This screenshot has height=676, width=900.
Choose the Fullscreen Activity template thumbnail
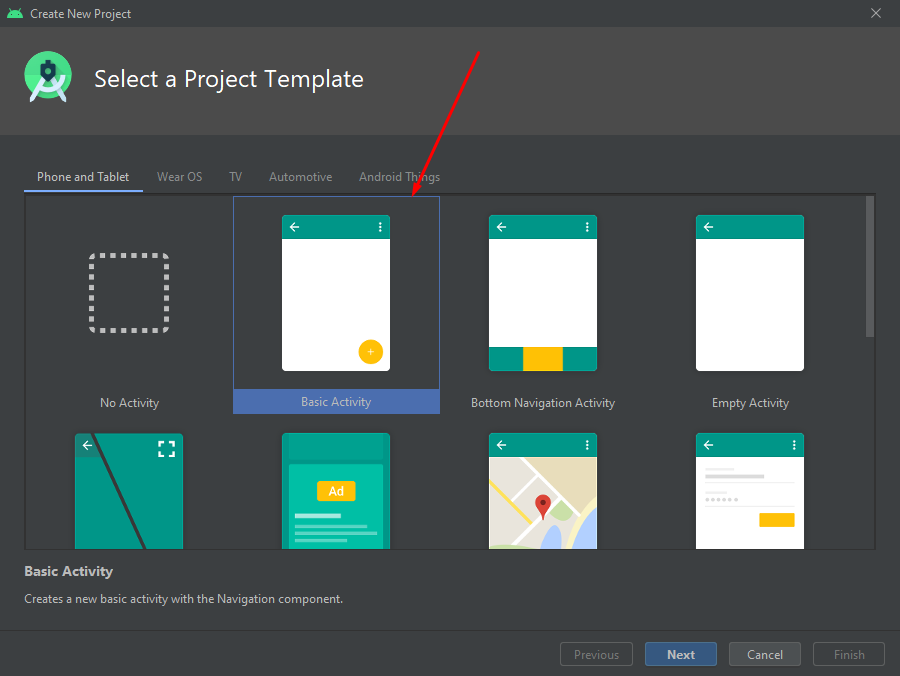coord(129,490)
